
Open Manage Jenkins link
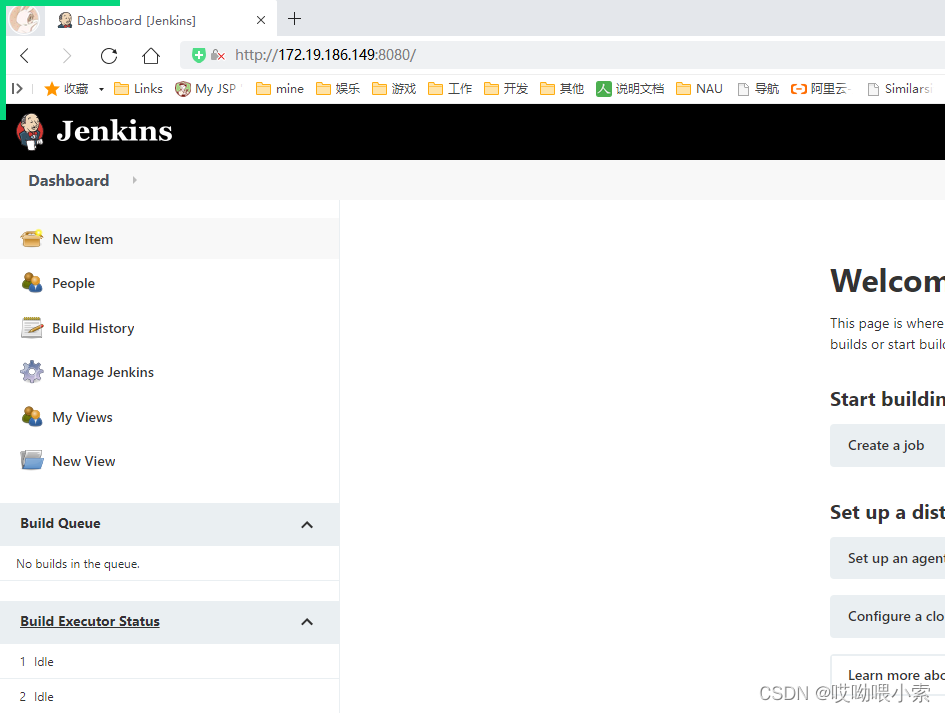click(x=103, y=372)
